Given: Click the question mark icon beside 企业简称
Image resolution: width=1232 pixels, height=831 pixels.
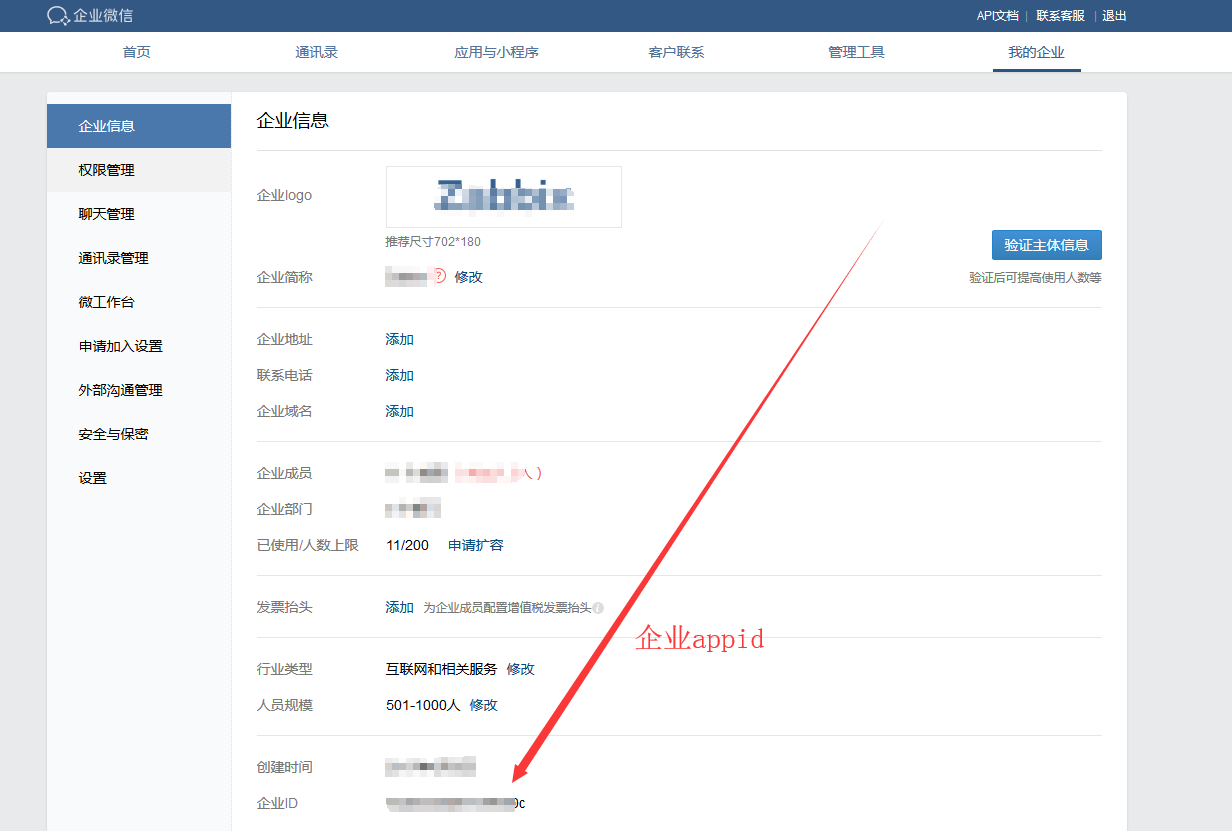Looking at the screenshot, I should (x=439, y=277).
